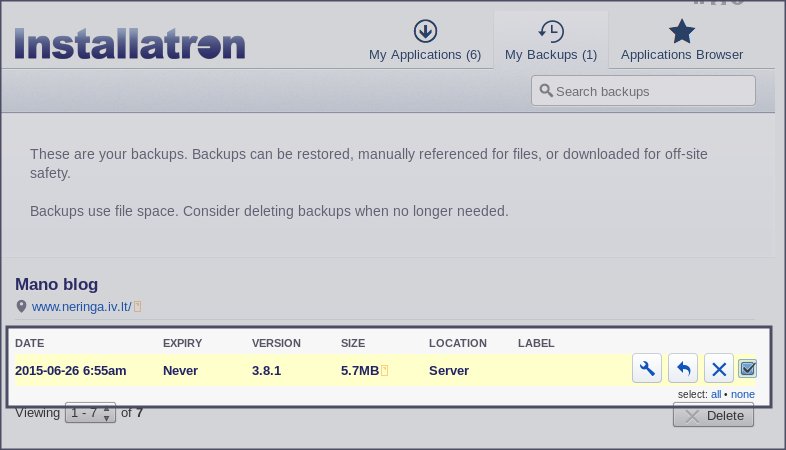Click the map pin icon under Mano blog

click(21, 306)
